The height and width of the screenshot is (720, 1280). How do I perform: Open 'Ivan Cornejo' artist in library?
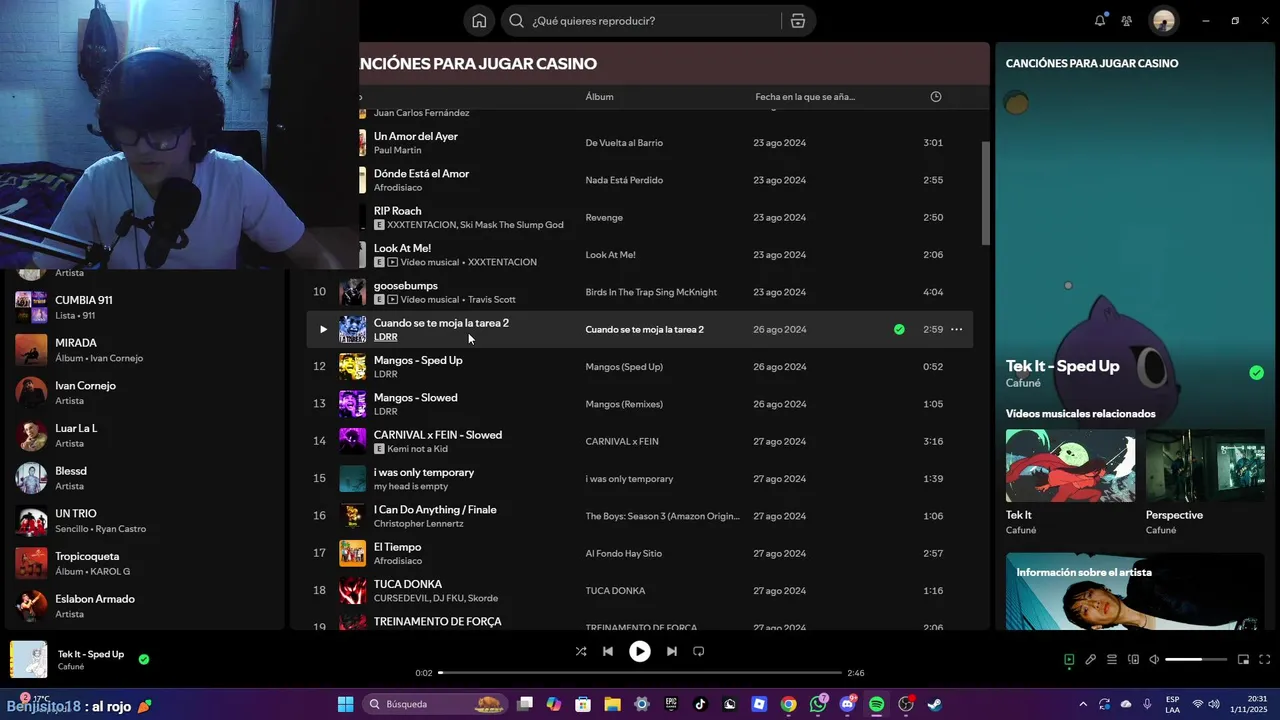145,393
